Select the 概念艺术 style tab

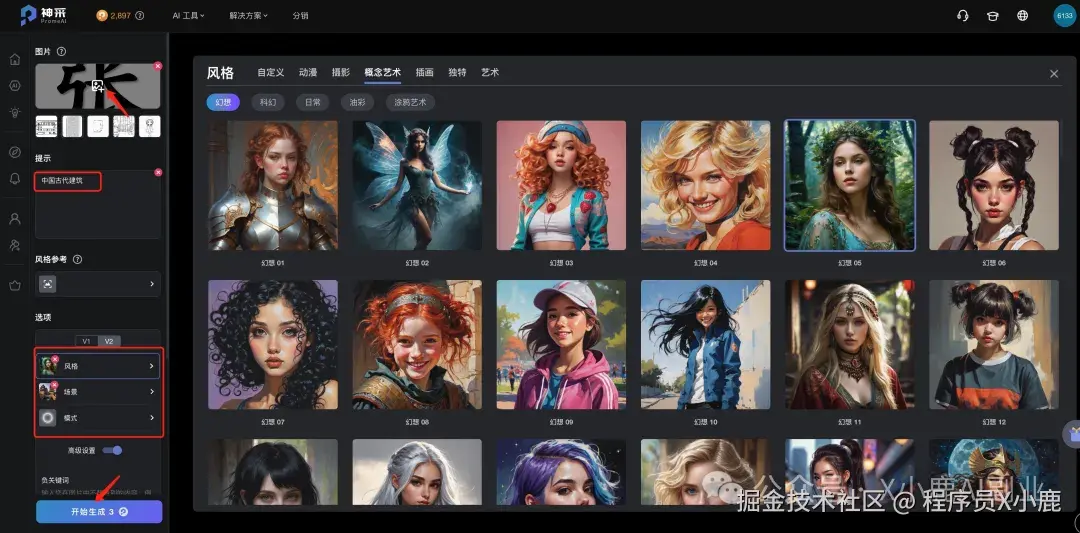point(383,72)
